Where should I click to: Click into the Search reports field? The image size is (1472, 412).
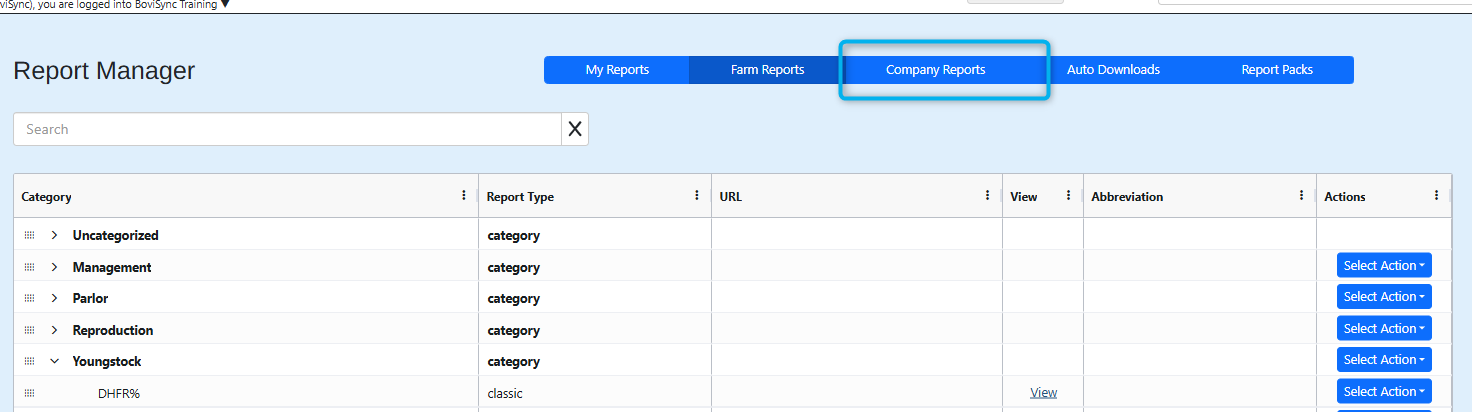point(287,129)
